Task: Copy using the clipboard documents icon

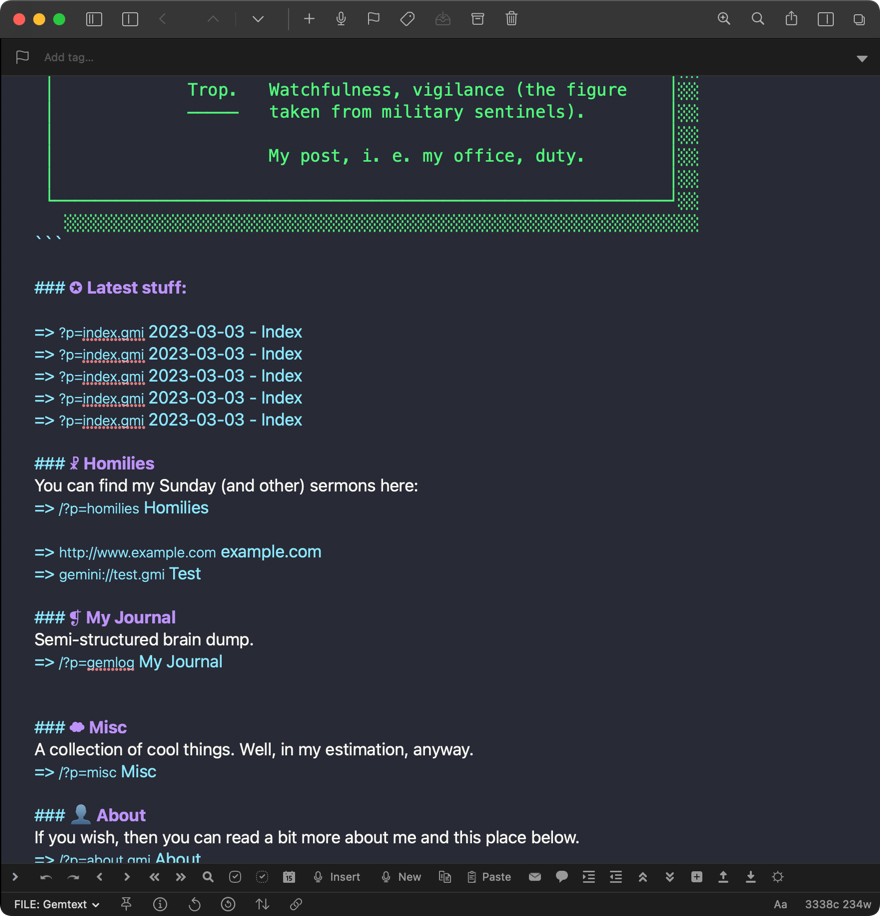Action: coord(445,877)
